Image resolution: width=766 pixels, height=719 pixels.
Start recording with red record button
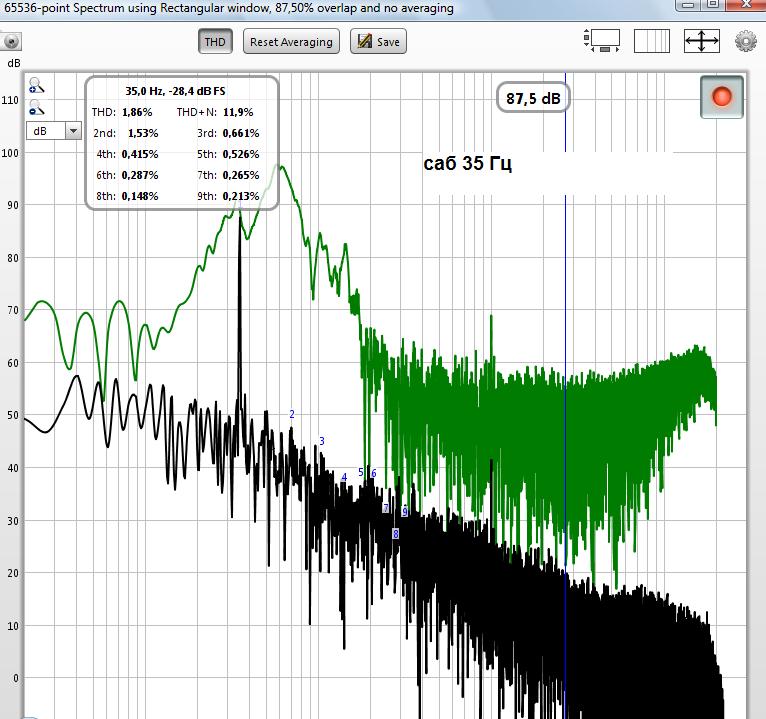pos(722,97)
